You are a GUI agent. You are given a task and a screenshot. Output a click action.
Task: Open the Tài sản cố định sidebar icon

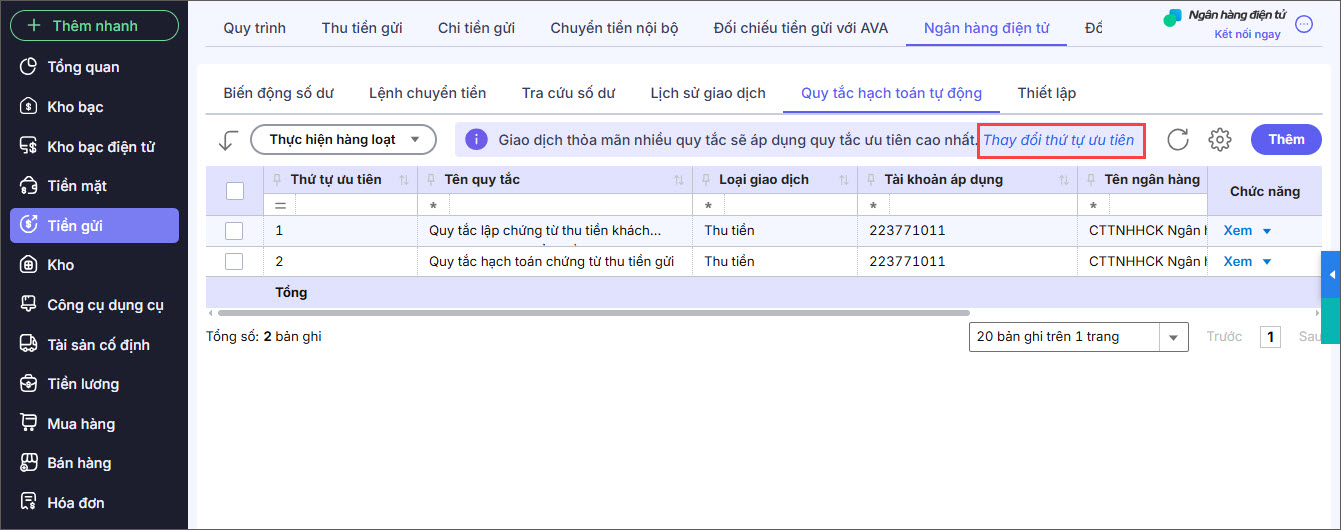tap(29, 345)
